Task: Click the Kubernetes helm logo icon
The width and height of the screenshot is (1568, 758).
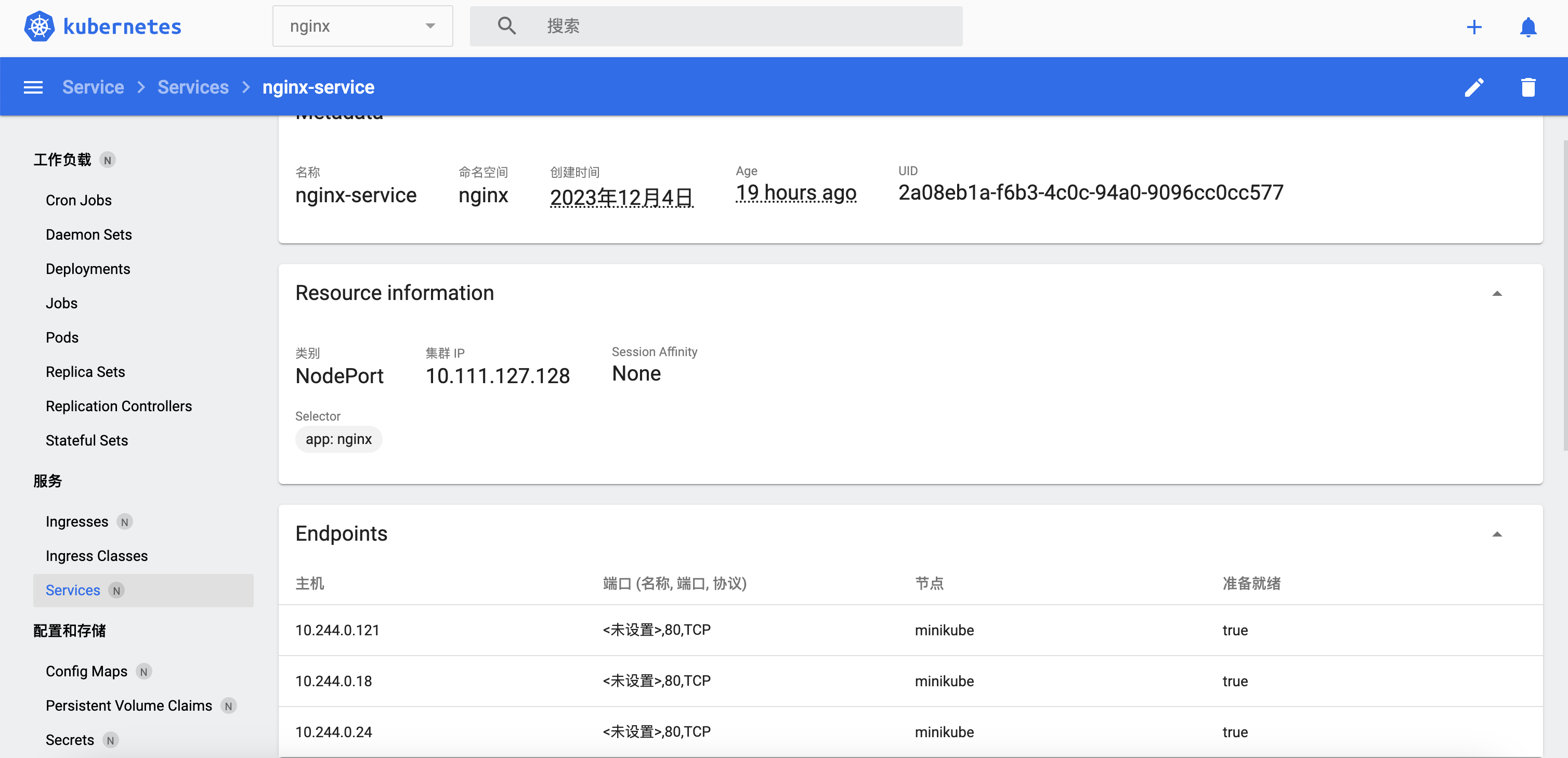Action: (39, 26)
